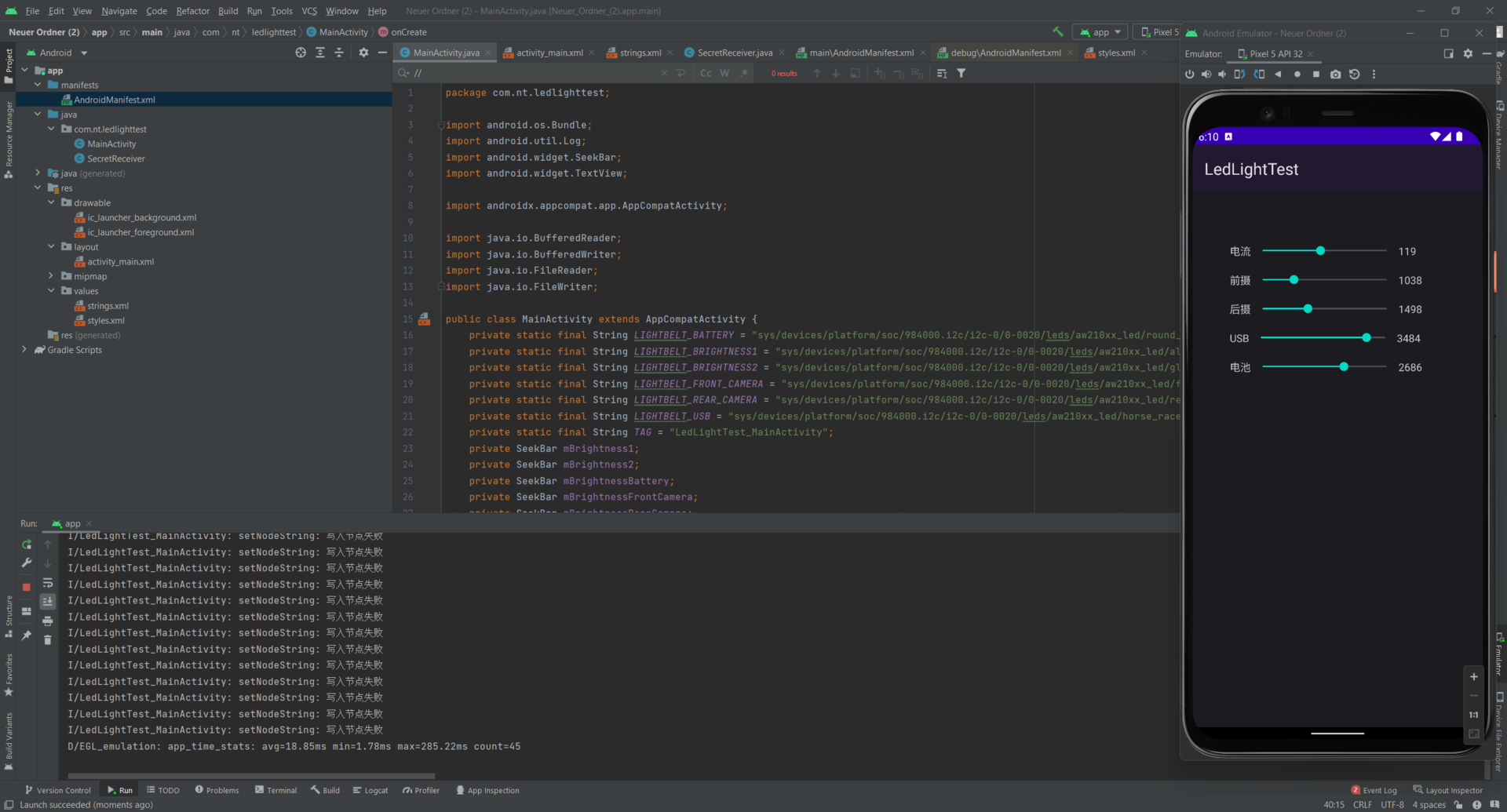The image size is (1507, 812).
Task: Open the search filter funnel icon
Action: click(961, 73)
